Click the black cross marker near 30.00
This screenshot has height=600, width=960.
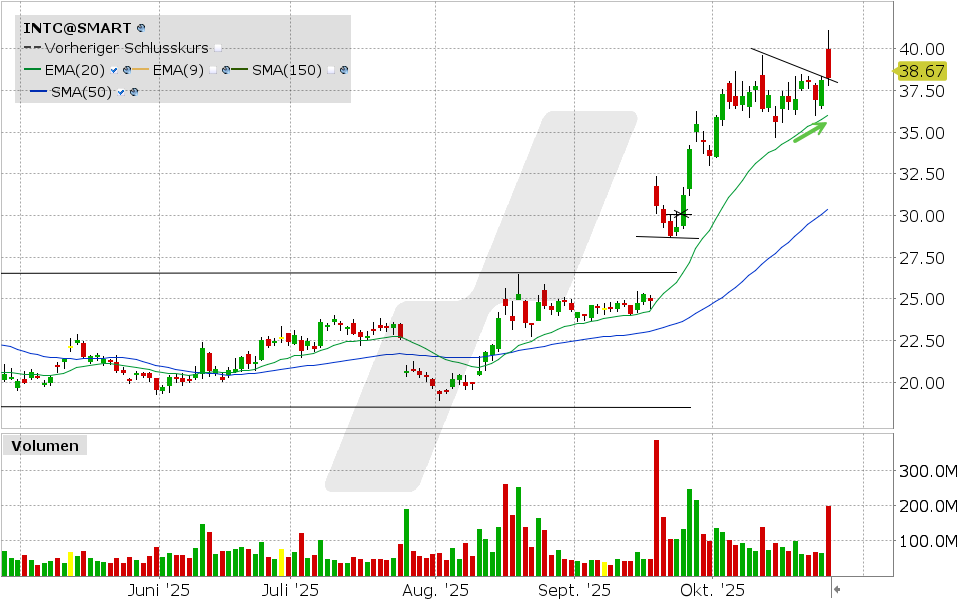pos(682,214)
